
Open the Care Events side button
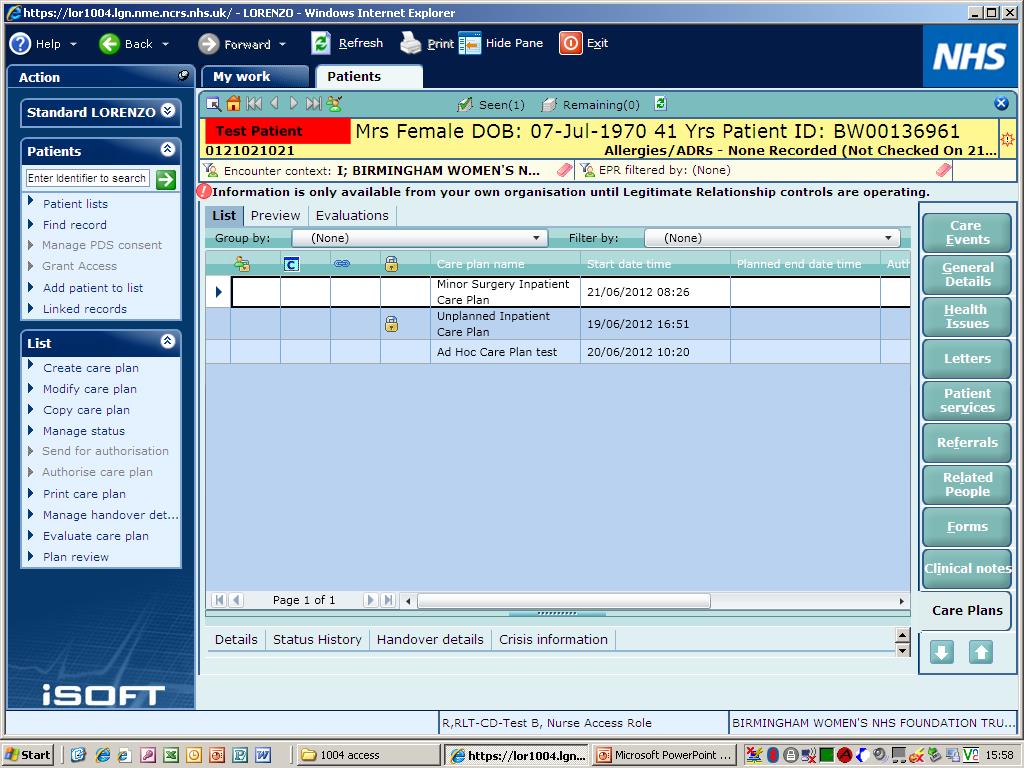(x=967, y=233)
